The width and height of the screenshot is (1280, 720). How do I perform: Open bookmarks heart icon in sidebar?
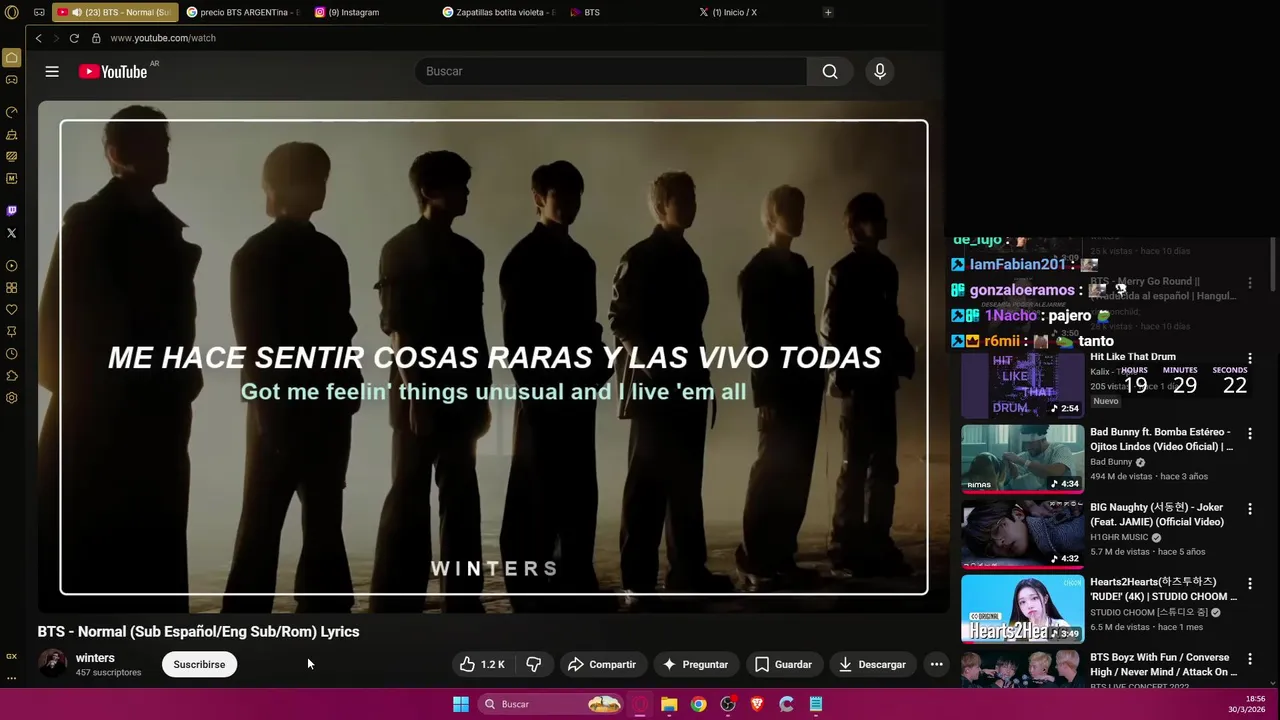[11, 310]
